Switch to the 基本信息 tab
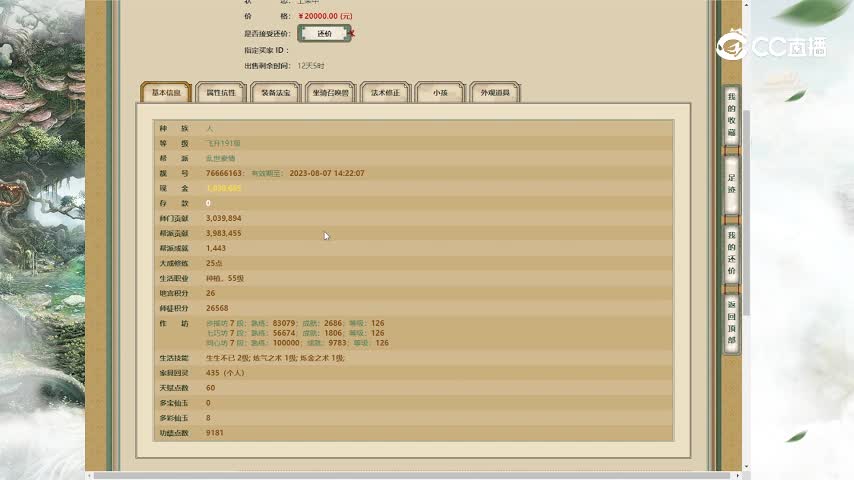854x480 pixels. tap(166, 93)
